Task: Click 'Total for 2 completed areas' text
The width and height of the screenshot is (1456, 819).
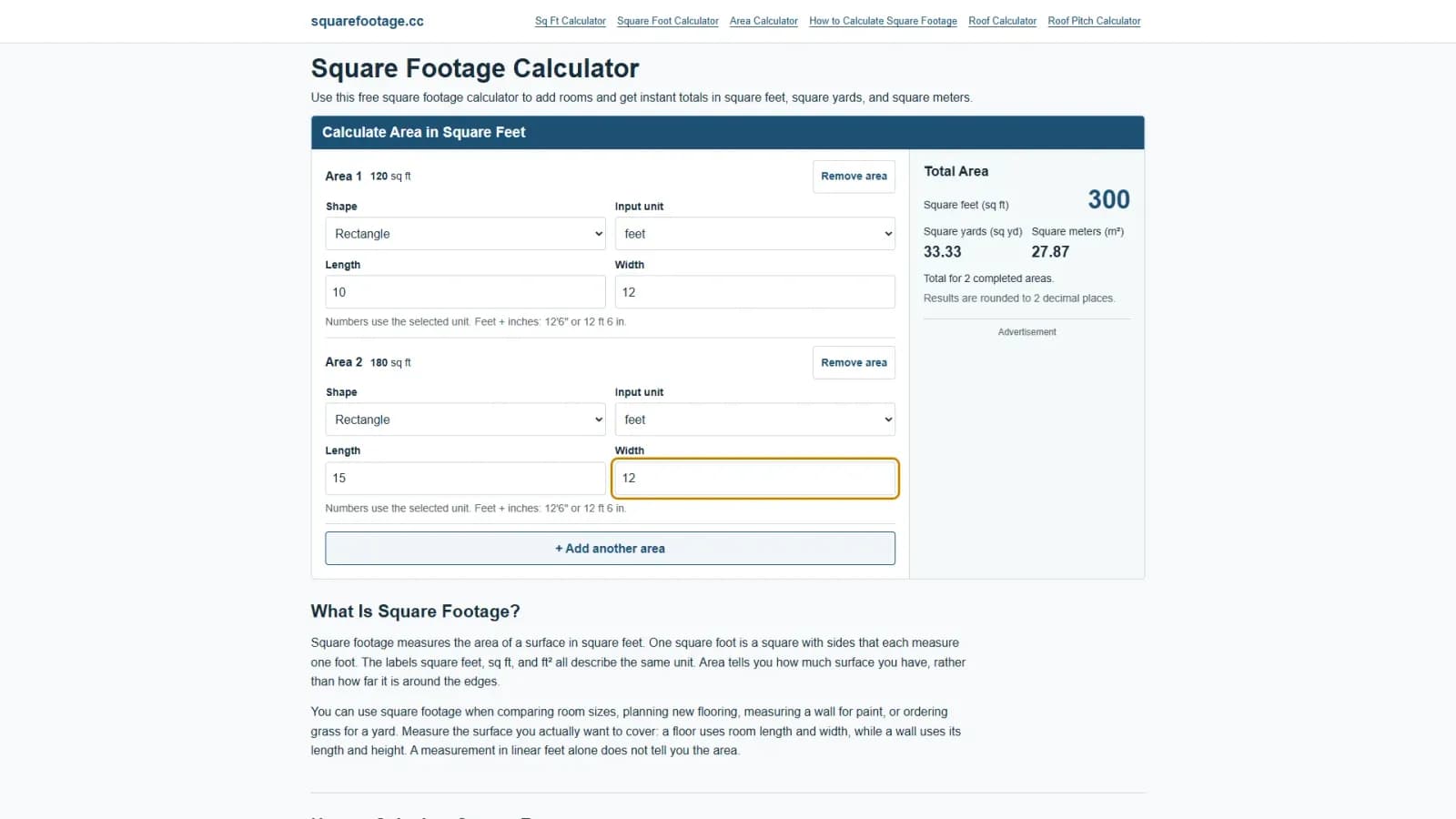Action: (988, 278)
